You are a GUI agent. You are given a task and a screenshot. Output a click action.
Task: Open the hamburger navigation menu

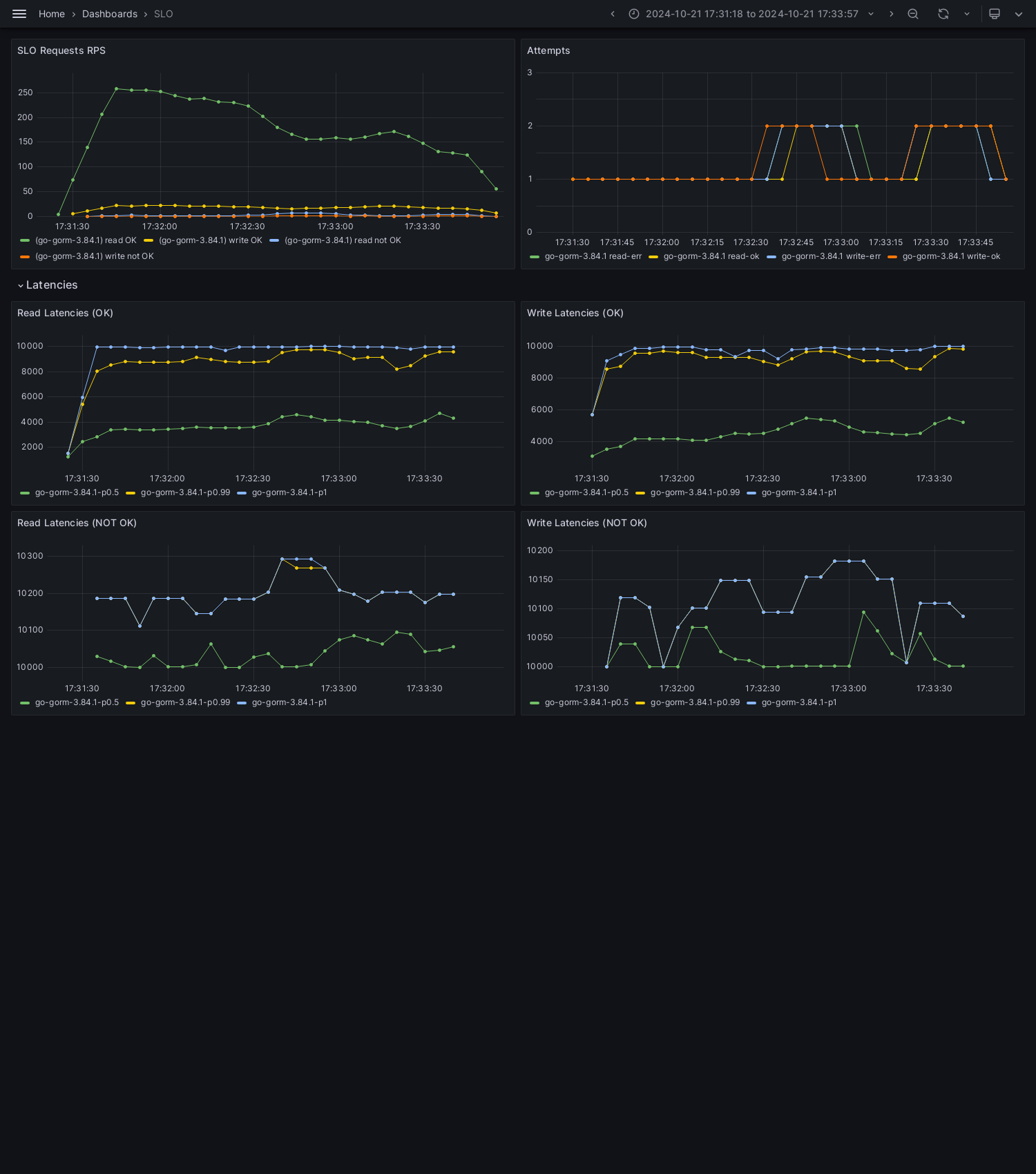coord(19,14)
